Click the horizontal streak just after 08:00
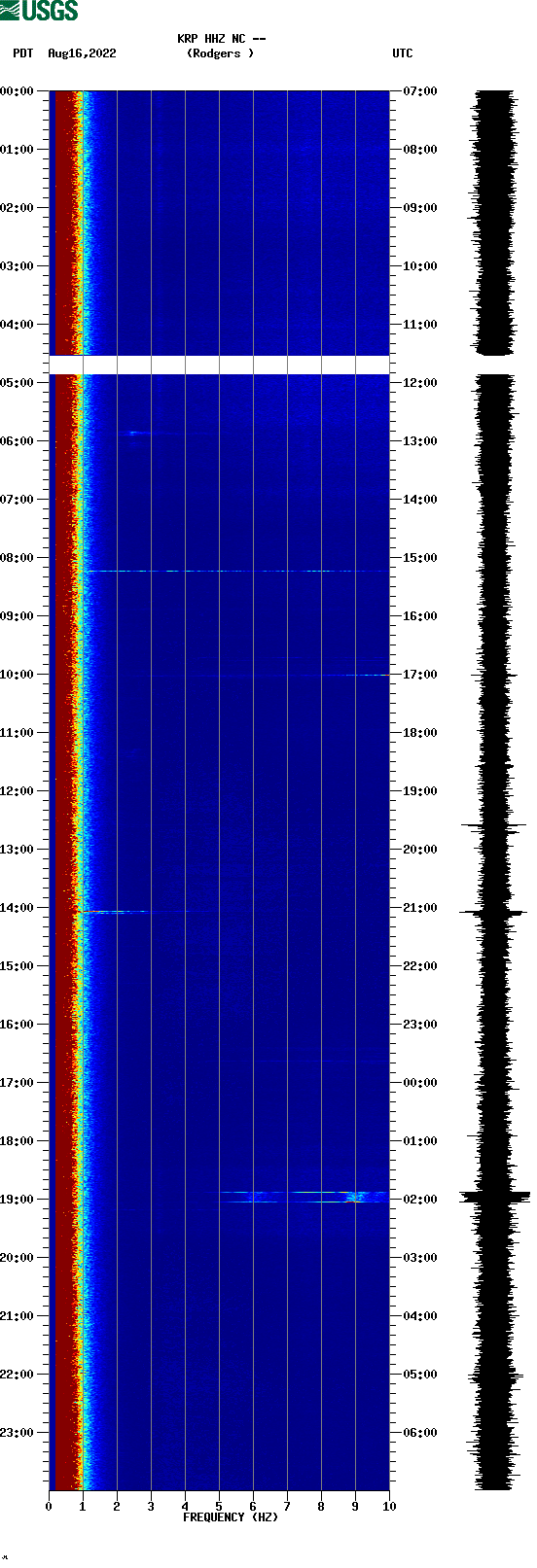The image size is (537, 1568). (x=236, y=571)
